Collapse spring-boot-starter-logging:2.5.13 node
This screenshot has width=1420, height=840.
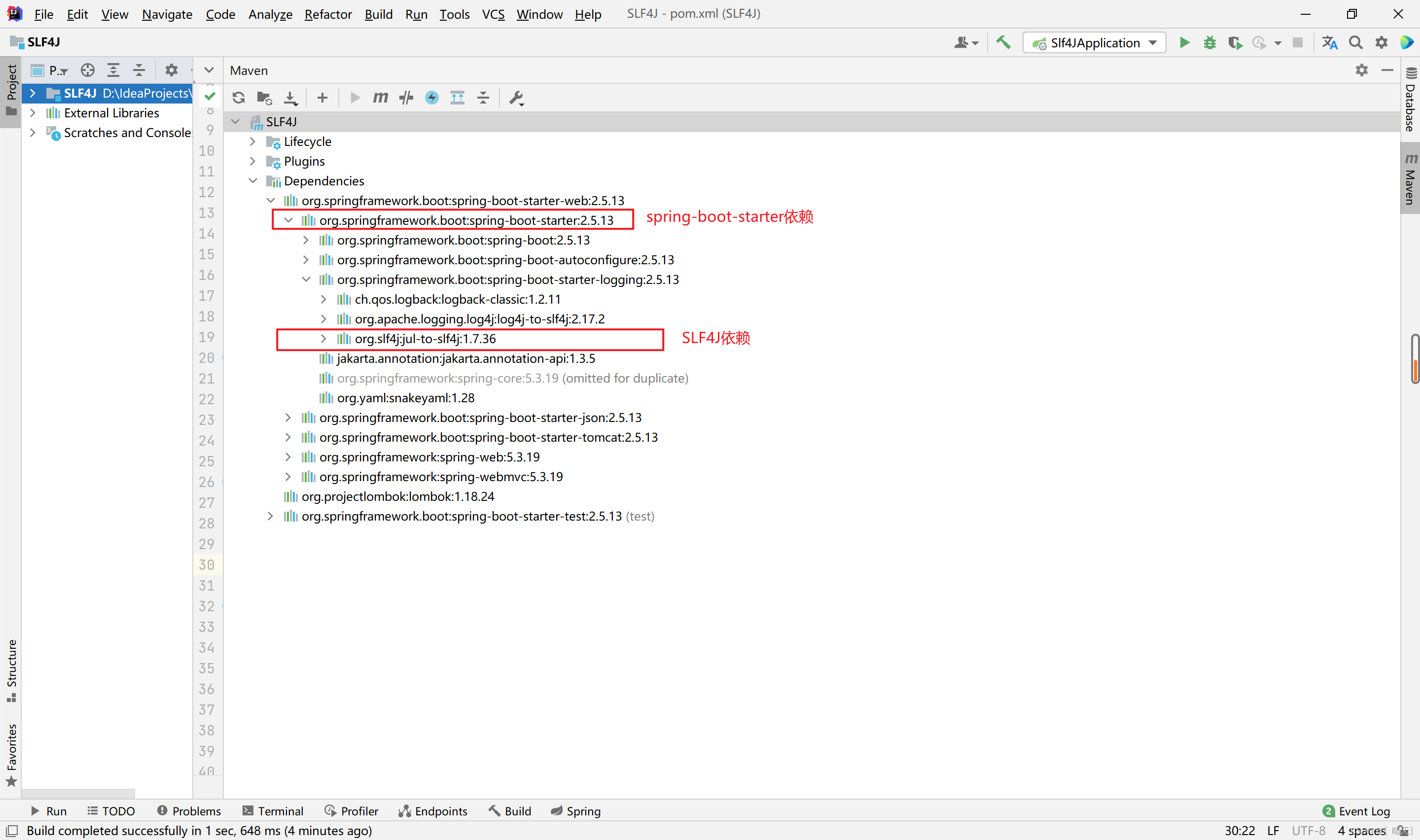coord(306,280)
